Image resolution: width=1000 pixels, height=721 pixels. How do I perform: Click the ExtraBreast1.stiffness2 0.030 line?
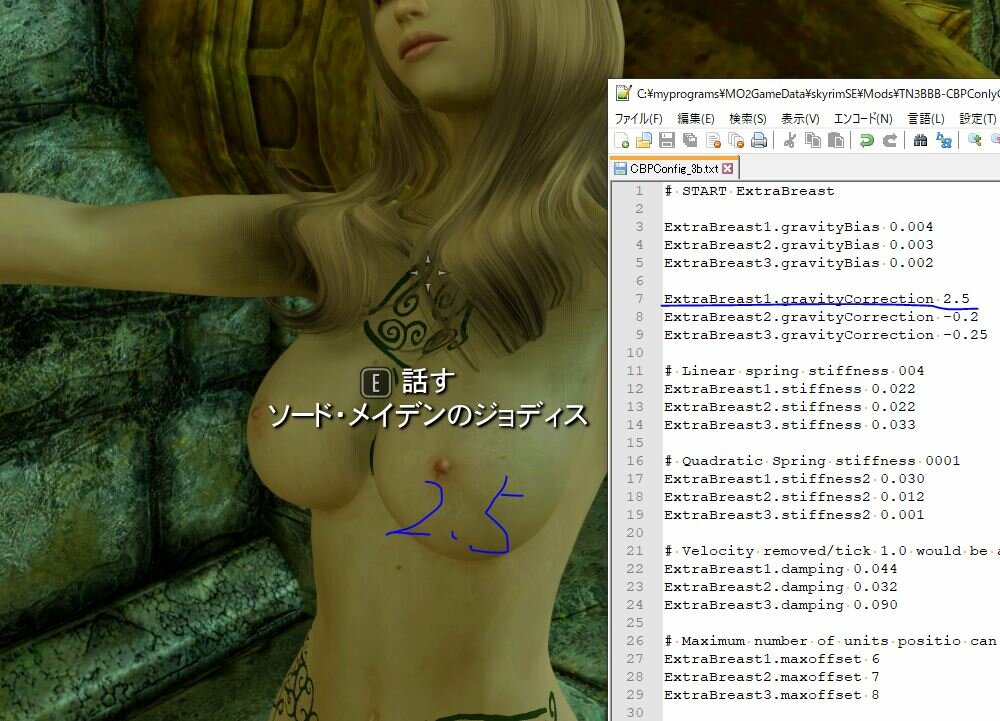[x=793, y=479]
